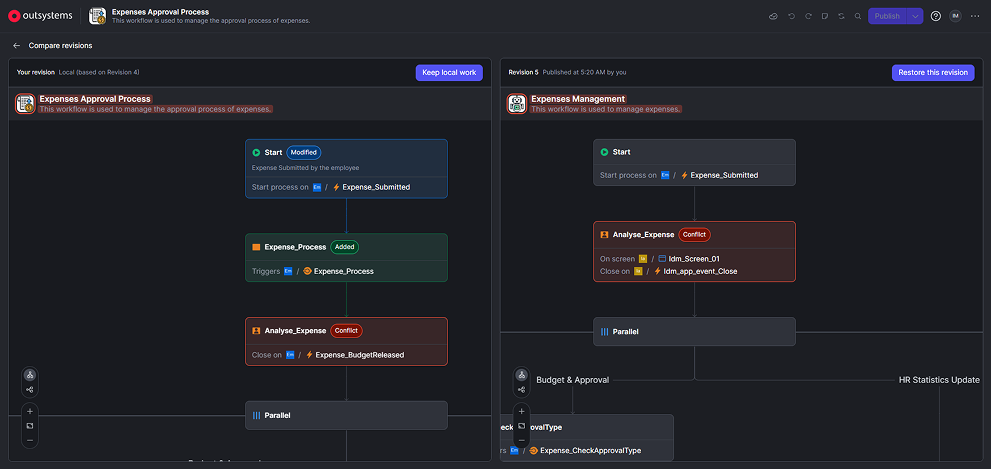The image size is (991, 469).
Task: Click the Publish button
Action: tap(887, 16)
